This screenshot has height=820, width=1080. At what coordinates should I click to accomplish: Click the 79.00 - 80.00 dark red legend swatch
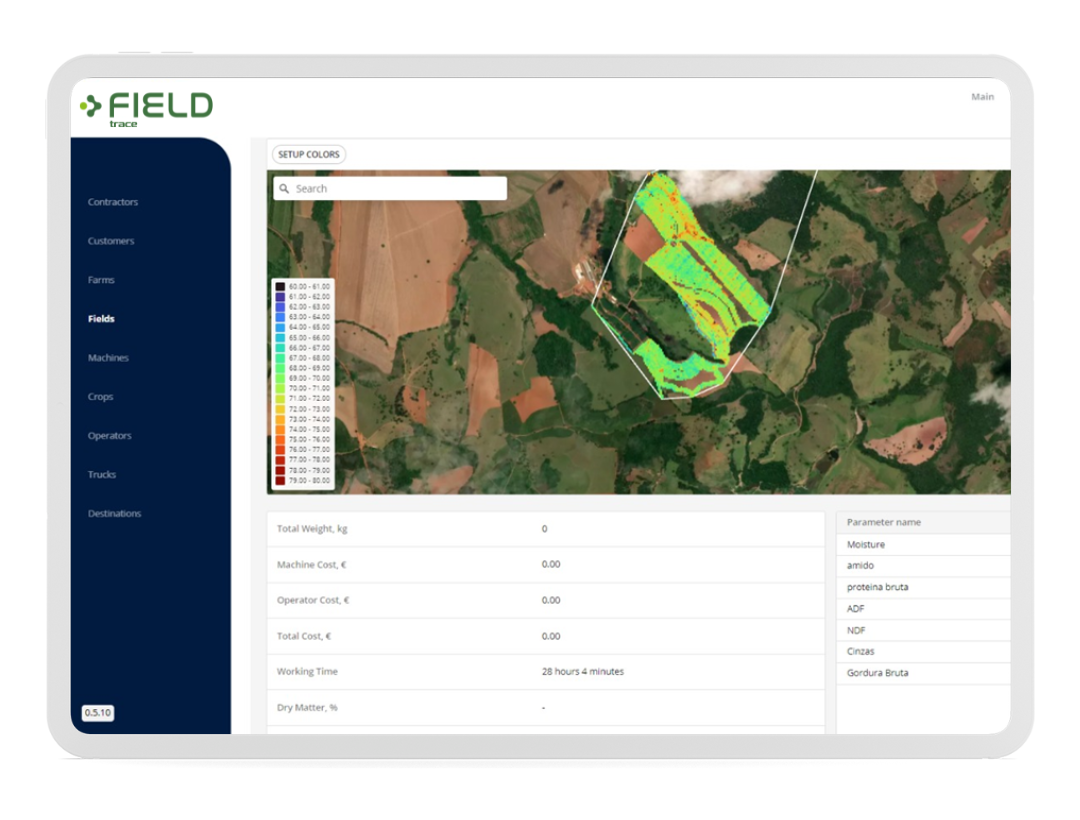[279, 482]
